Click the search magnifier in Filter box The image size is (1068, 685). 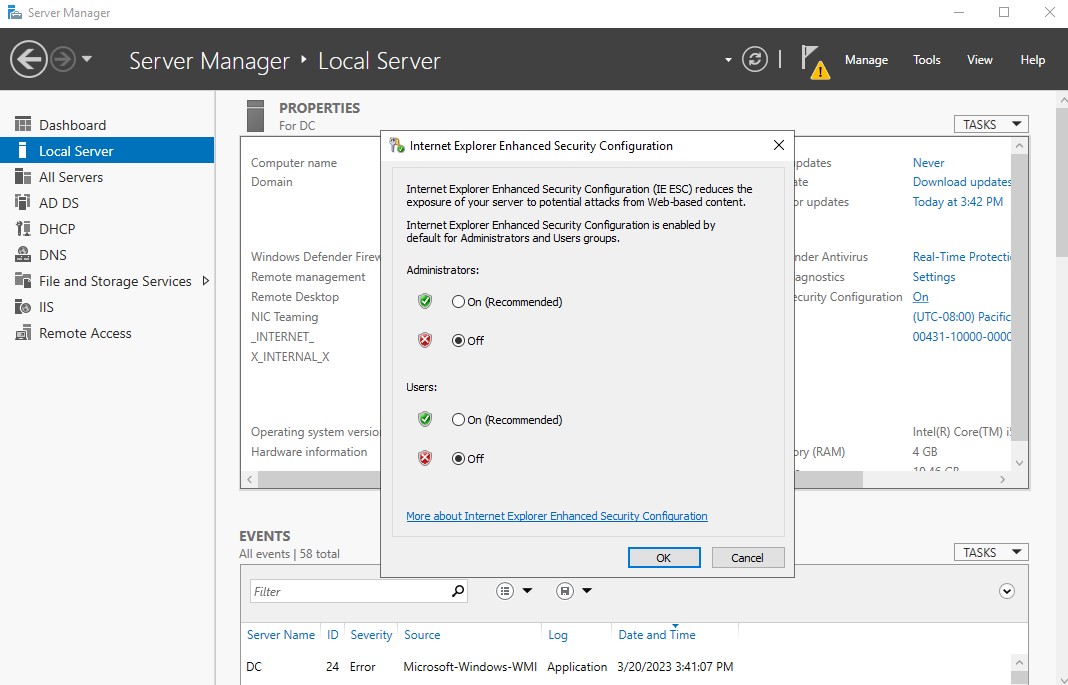458,591
